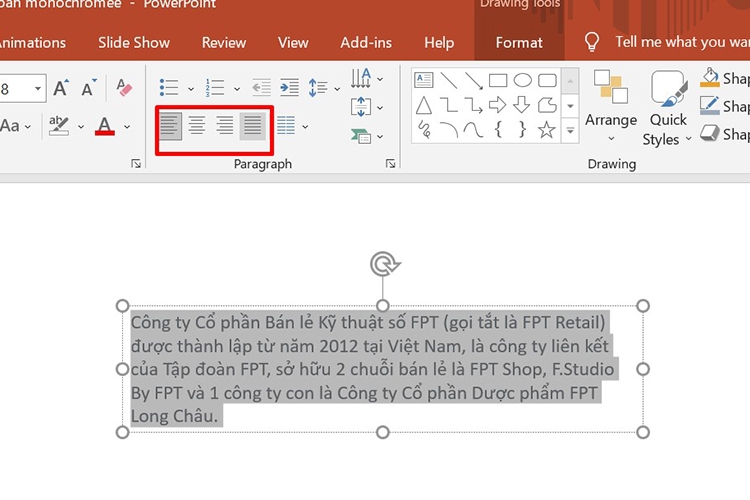This screenshot has width=750, height=500.
Task: Select Curve shape in gallery
Action: pyautogui.click(x=474, y=129)
